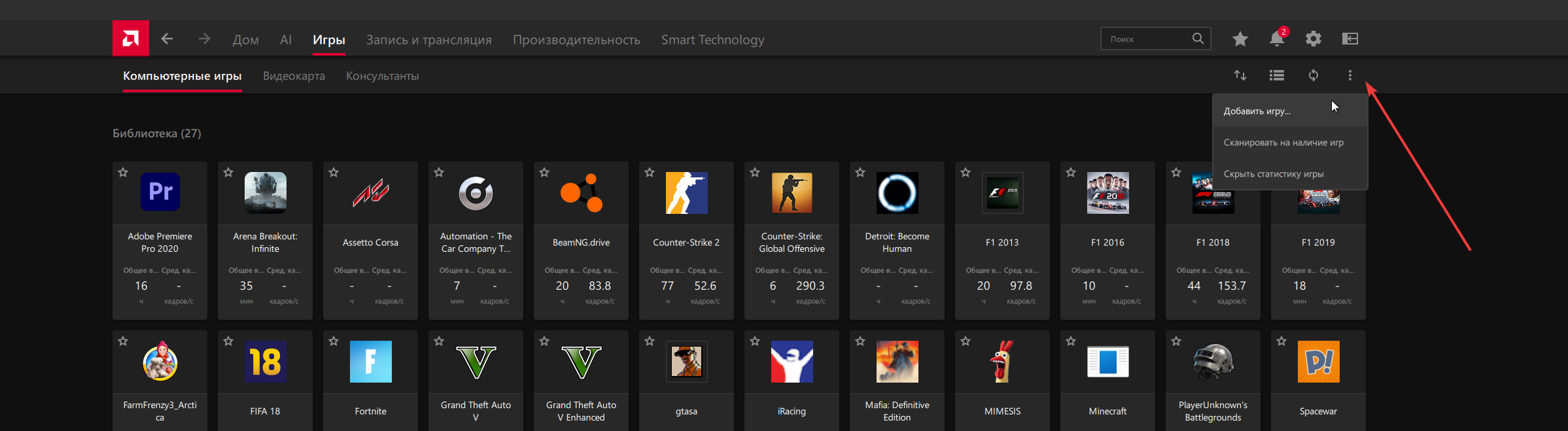Click the sidebar panel toggle icon
This screenshot has height=431, width=1568.
tap(1350, 39)
